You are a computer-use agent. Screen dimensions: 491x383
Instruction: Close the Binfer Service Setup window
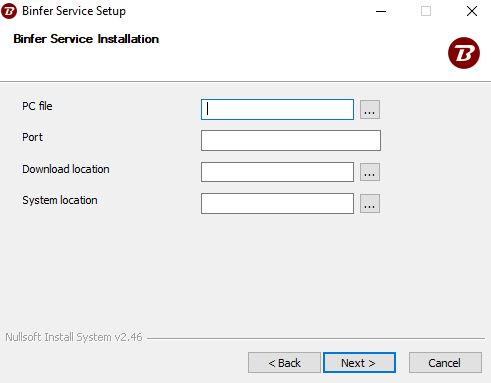[472, 11]
